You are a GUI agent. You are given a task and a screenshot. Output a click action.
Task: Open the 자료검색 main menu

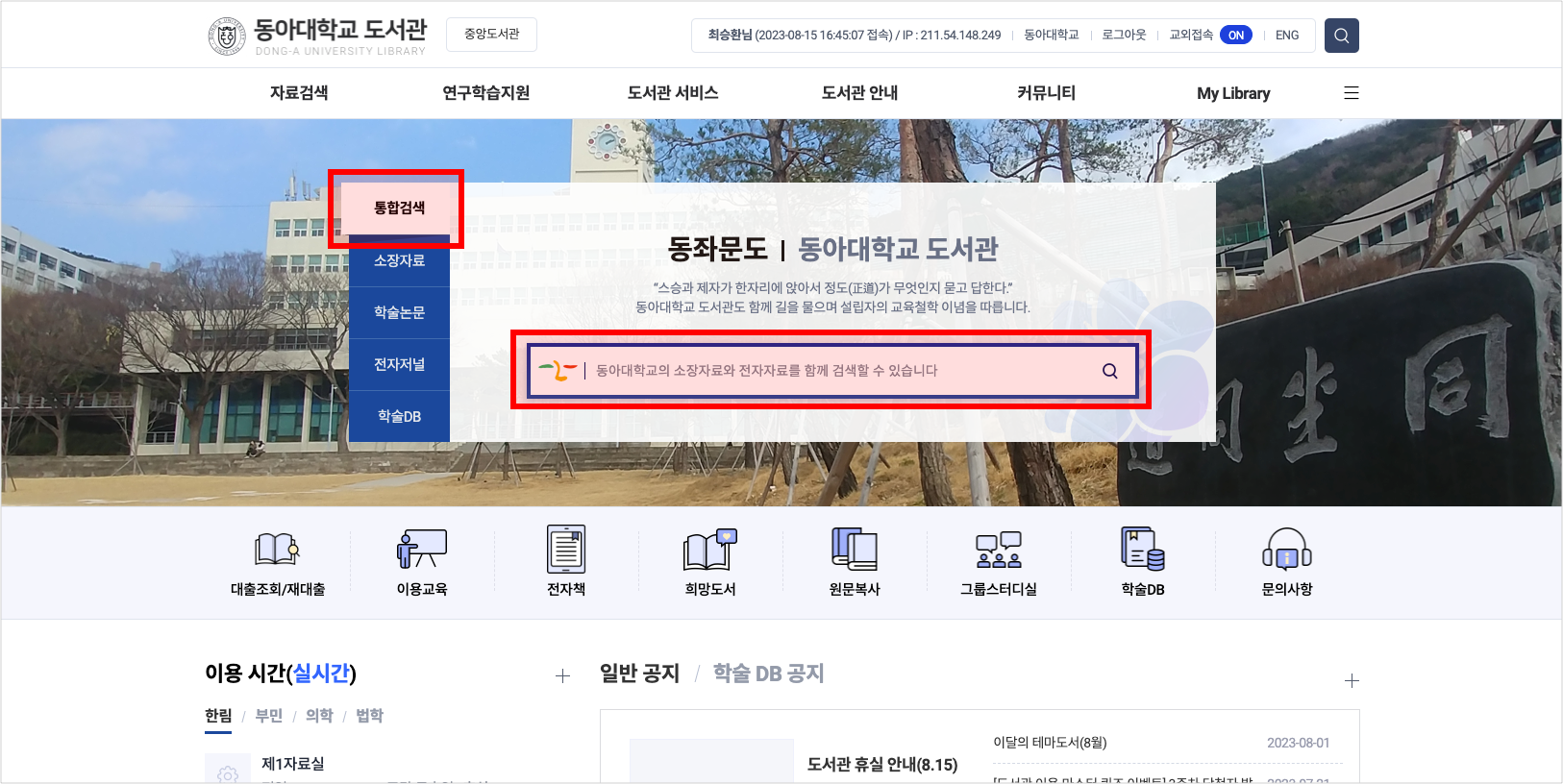click(299, 93)
